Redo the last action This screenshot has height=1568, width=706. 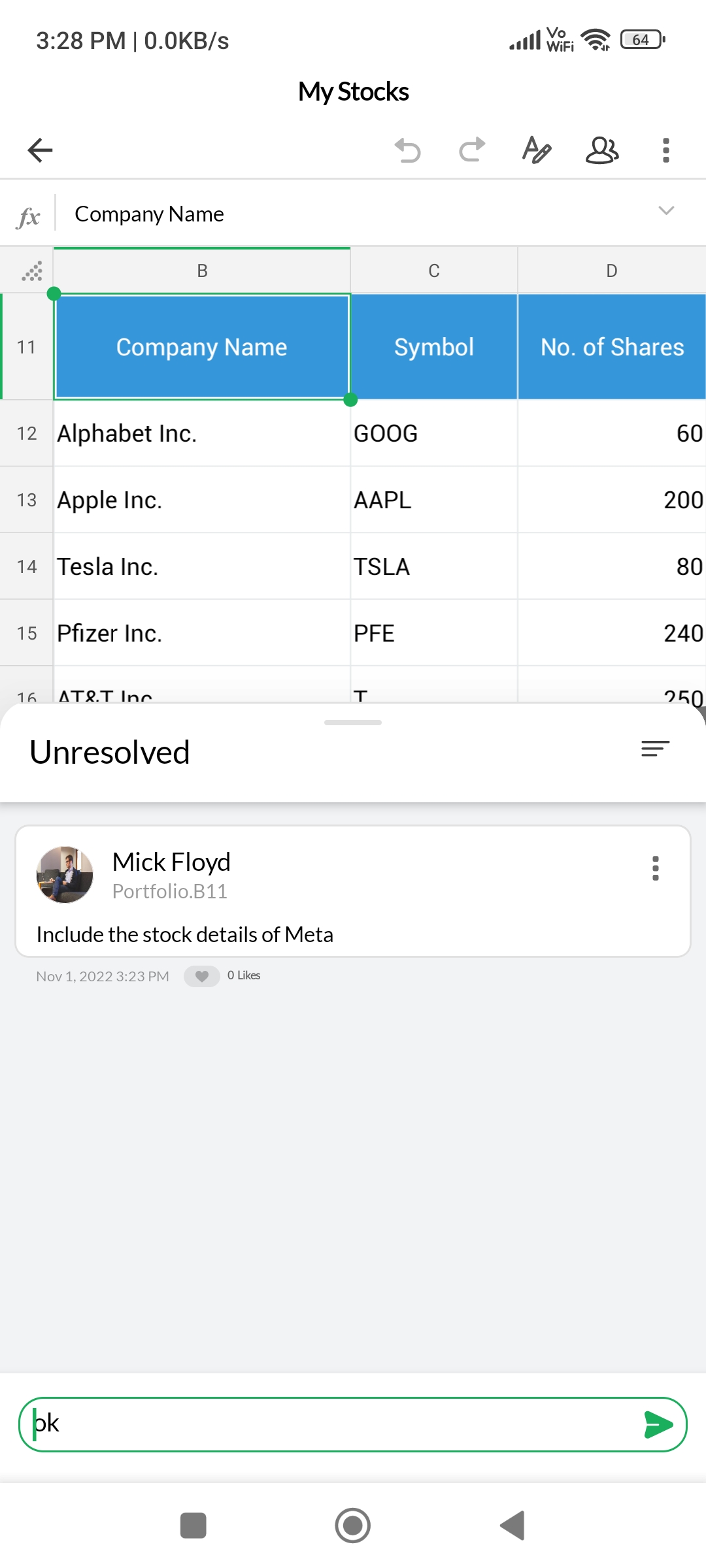tap(471, 150)
